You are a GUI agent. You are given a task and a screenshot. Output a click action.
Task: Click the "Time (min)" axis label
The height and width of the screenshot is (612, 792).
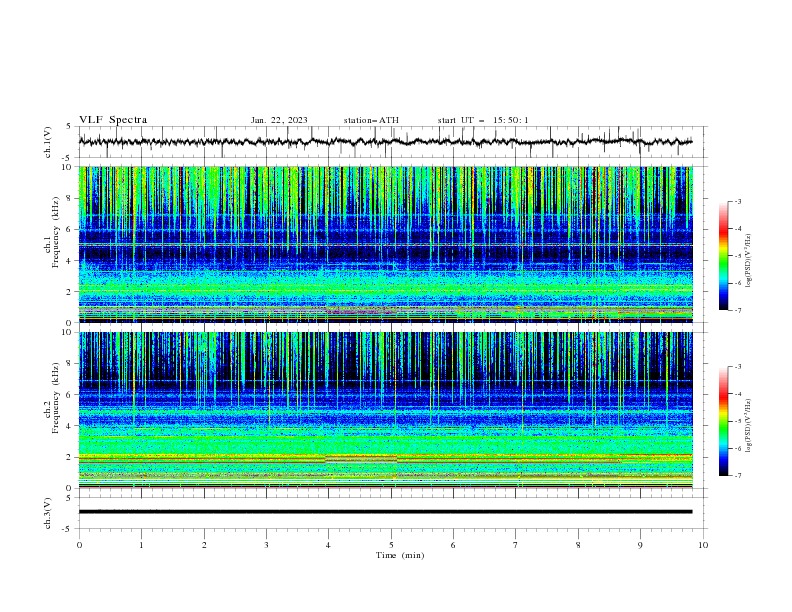click(400, 555)
